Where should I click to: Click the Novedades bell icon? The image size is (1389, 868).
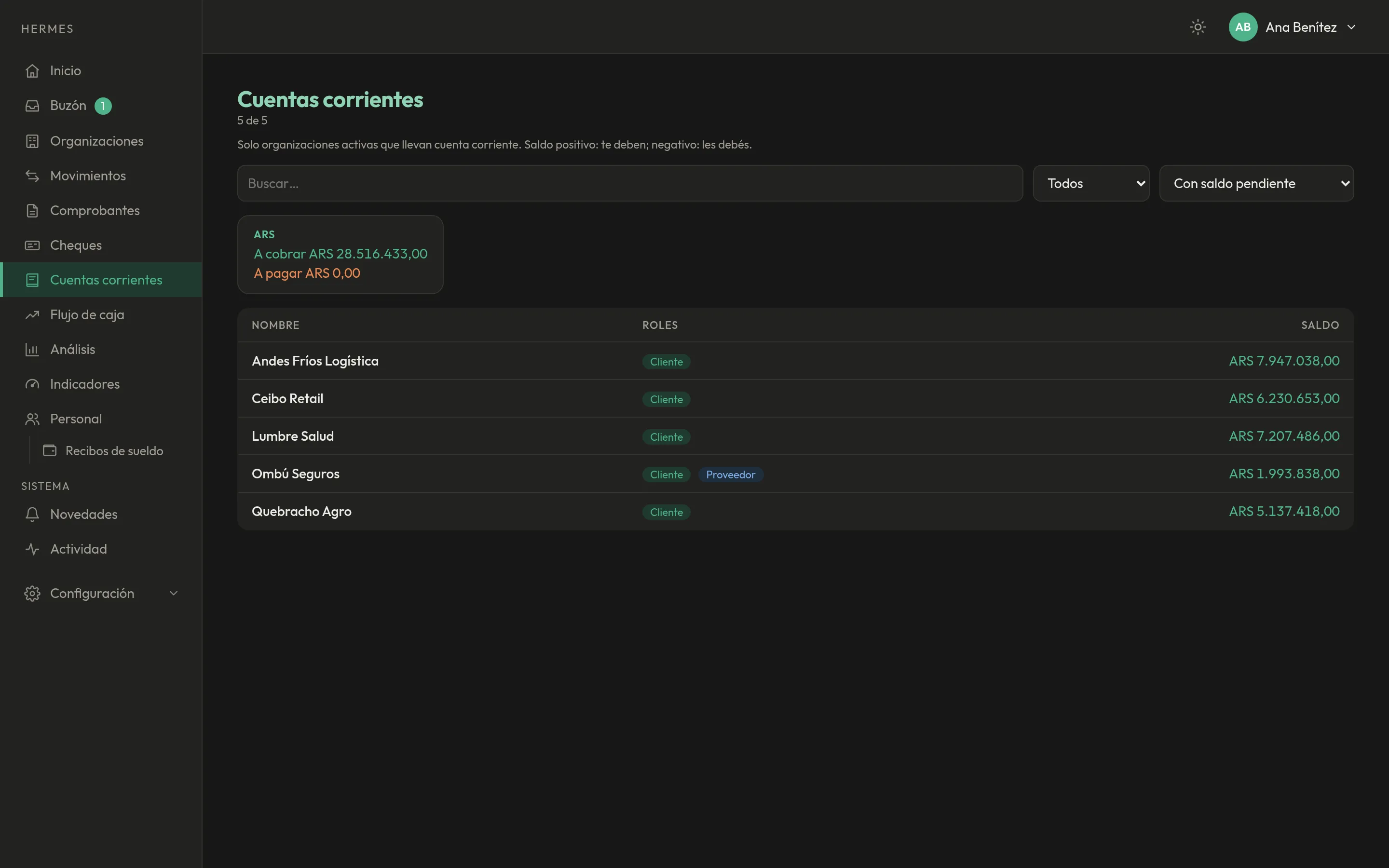32,515
